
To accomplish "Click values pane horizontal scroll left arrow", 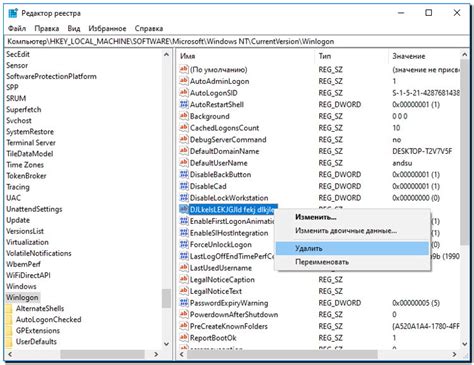I will pyautogui.click(x=181, y=354).
